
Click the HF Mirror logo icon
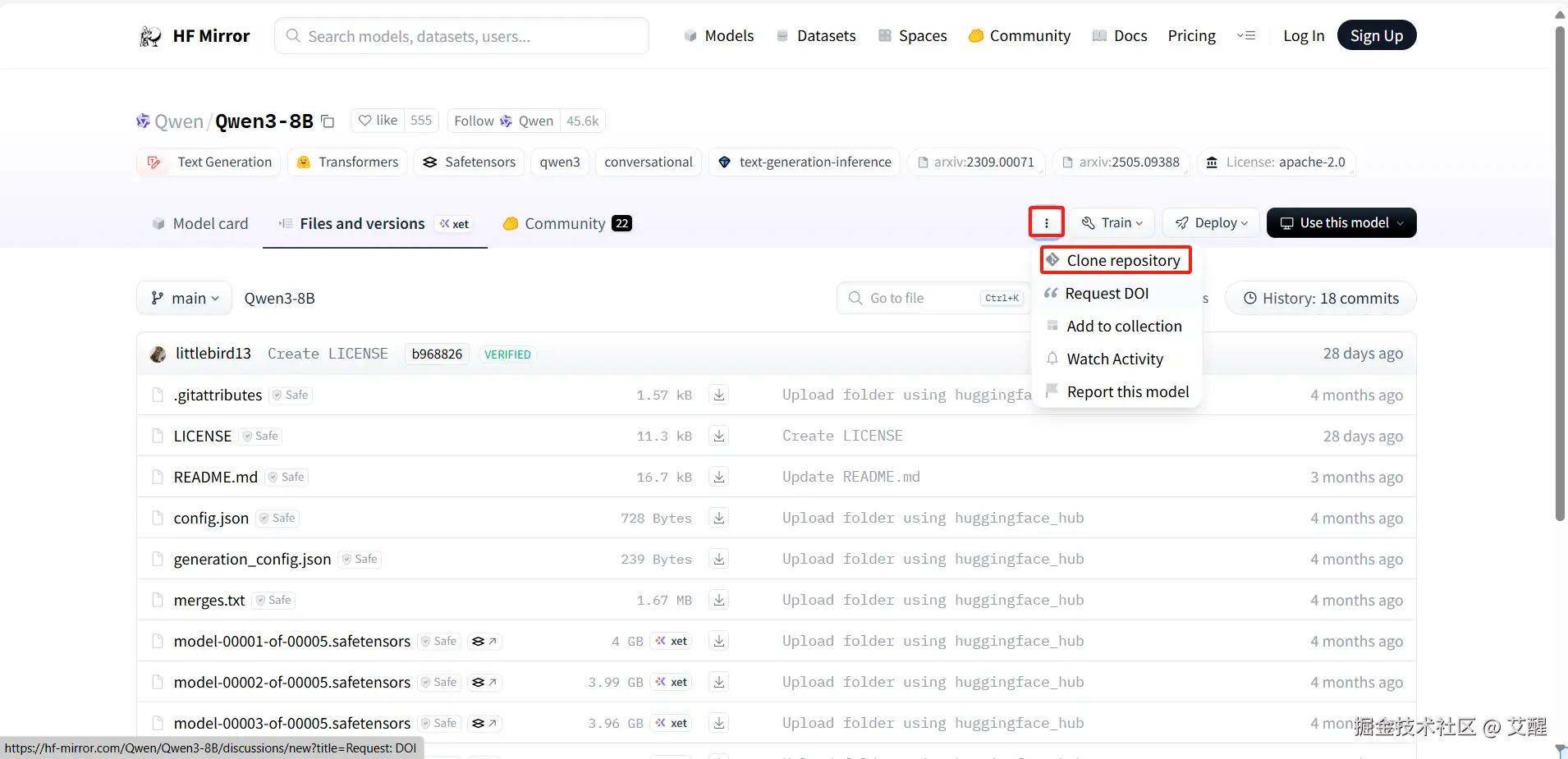[x=150, y=36]
